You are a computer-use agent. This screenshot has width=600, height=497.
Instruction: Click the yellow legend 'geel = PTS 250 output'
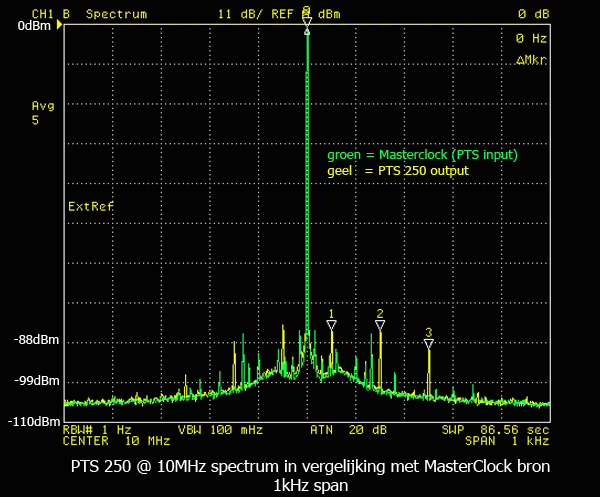pyautogui.click(x=398, y=171)
